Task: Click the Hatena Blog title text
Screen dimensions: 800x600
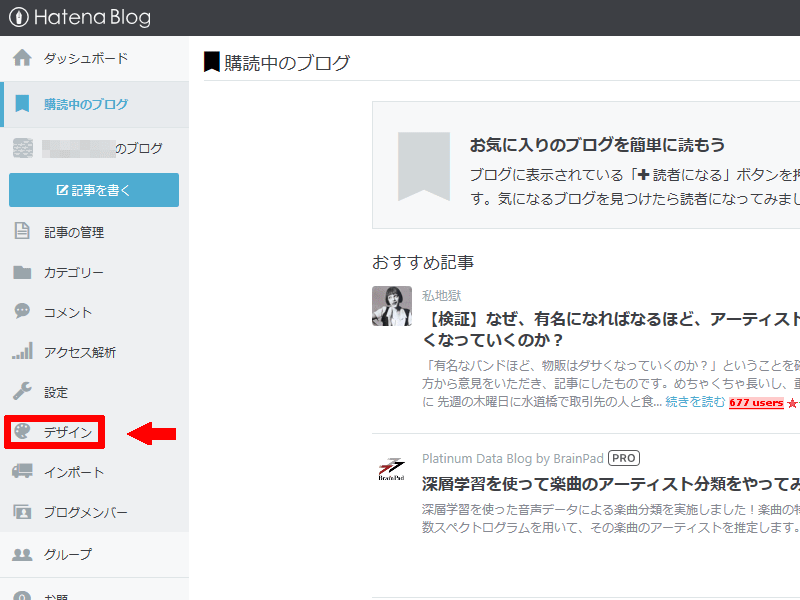Action: click(x=92, y=17)
